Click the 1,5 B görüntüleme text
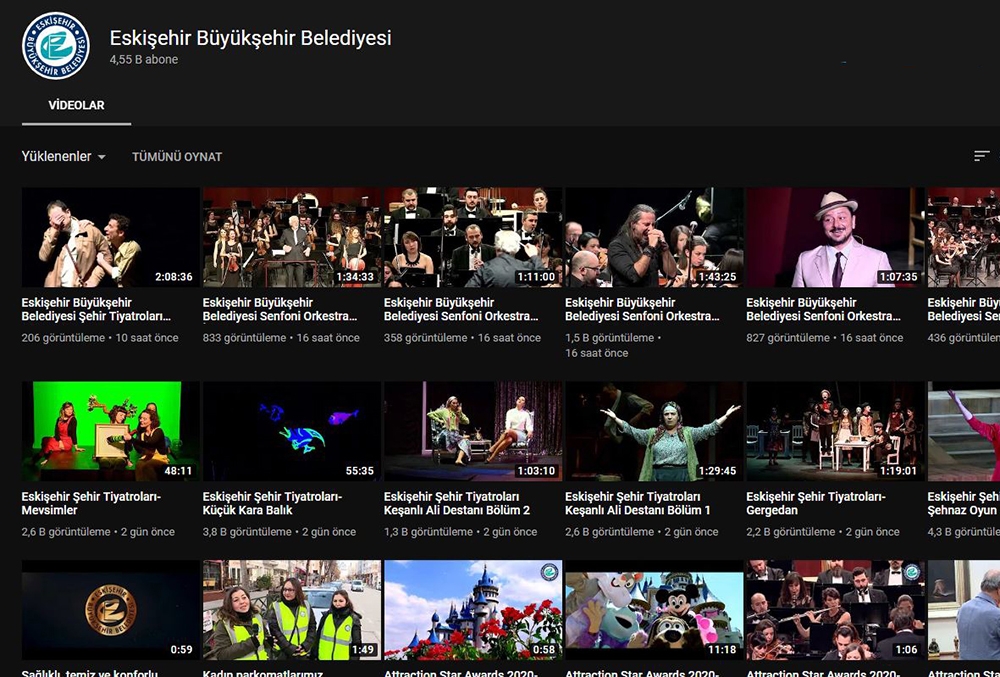The width and height of the screenshot is (1000, 677). point(610,338)
